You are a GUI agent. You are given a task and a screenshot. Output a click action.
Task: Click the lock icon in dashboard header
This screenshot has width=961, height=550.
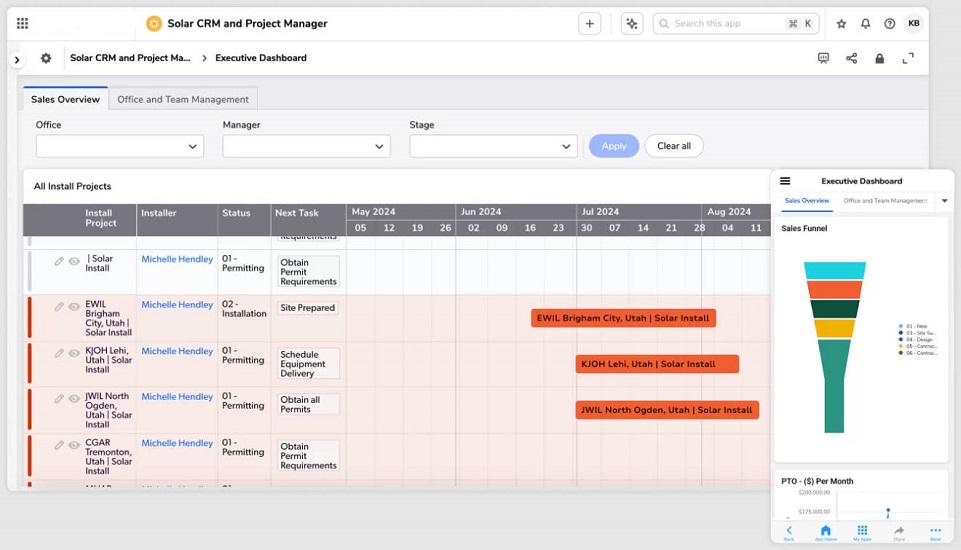tap(879, 59)
